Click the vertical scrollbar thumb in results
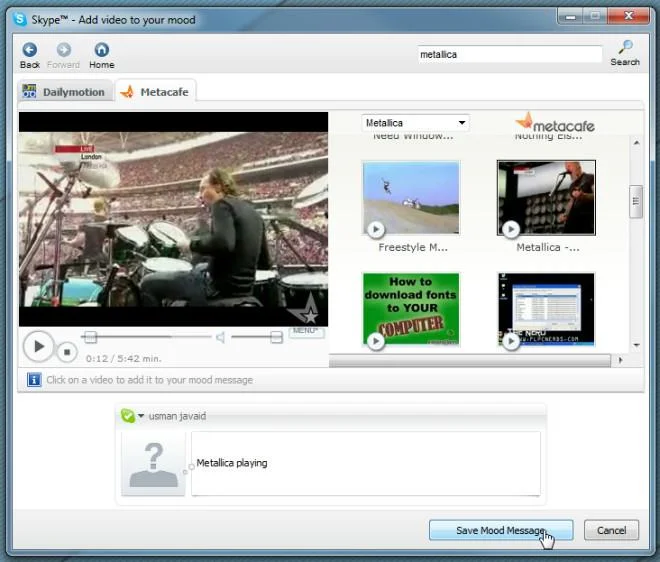 pyautogui.click(x=636, y=202)
